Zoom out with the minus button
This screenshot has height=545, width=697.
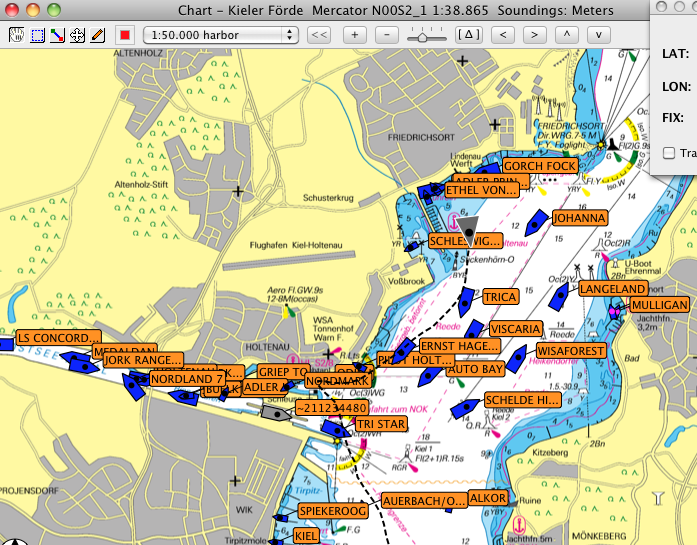point(387,35)
